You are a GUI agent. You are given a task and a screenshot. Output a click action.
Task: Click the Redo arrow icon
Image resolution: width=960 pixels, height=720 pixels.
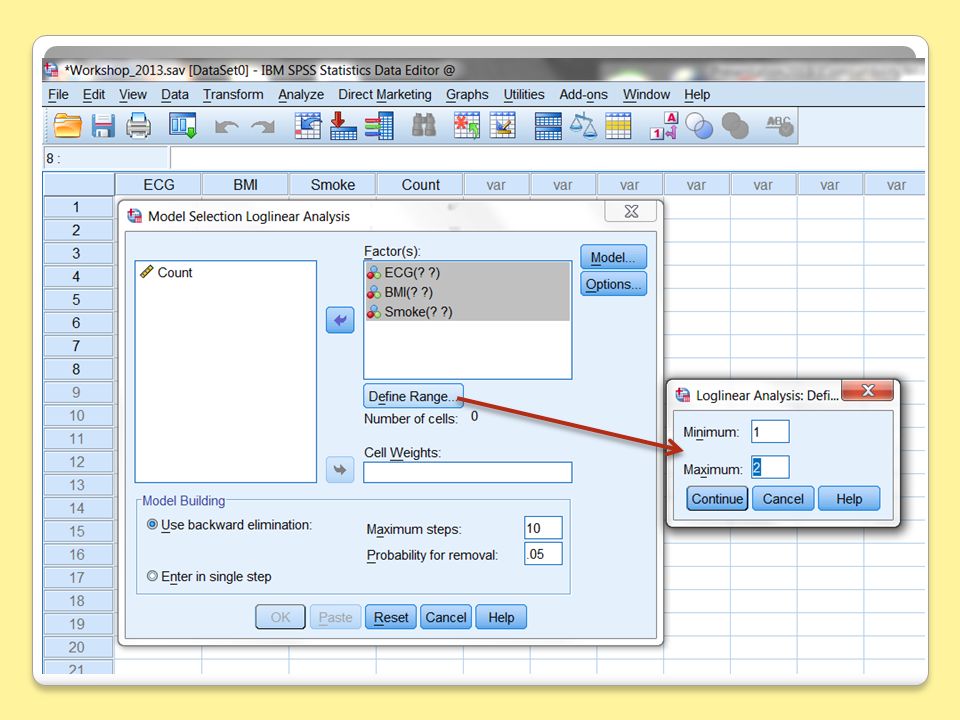tap(263, 127)
